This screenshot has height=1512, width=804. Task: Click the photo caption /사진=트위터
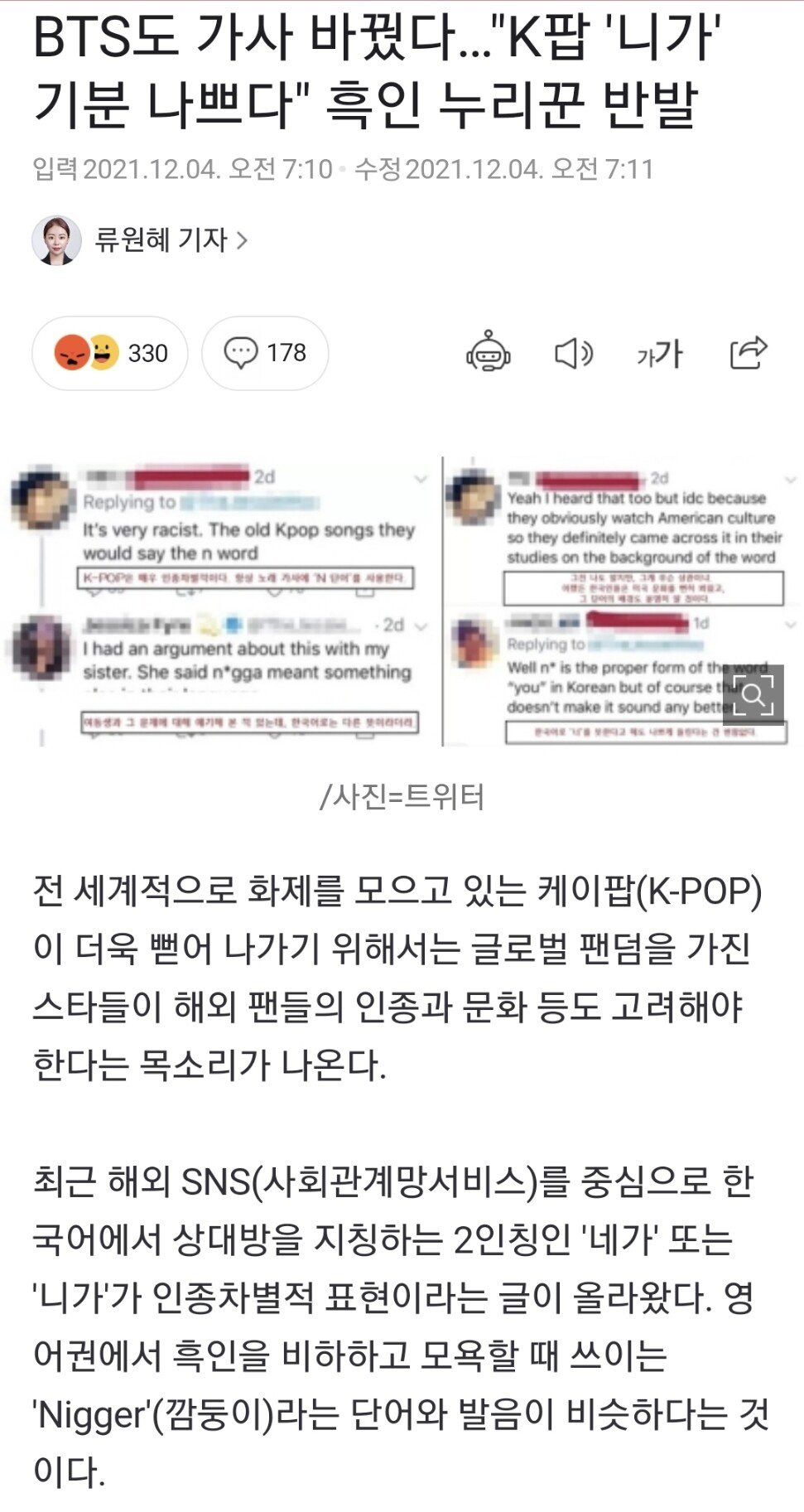click(402, 796)
